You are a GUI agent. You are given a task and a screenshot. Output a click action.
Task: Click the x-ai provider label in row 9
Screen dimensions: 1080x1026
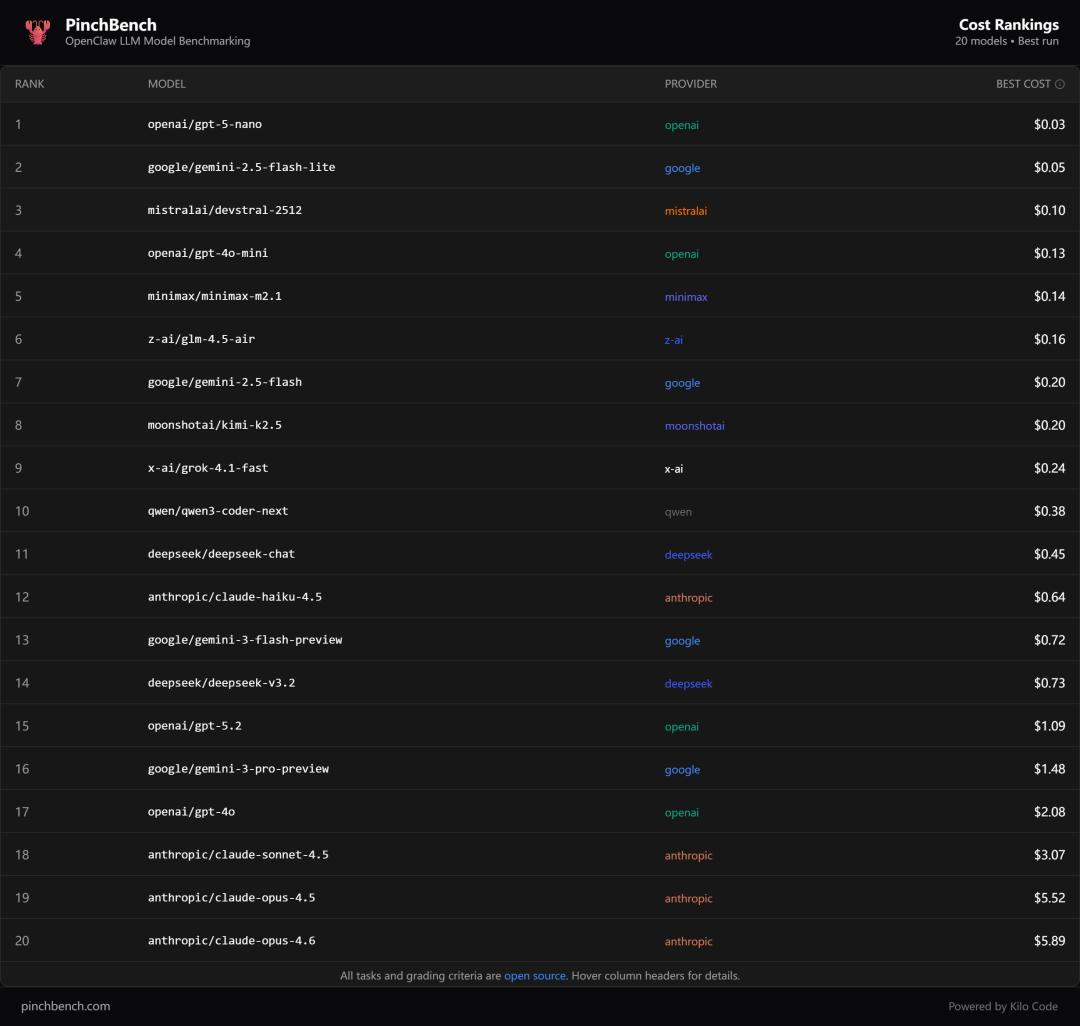tap(674, 469)
